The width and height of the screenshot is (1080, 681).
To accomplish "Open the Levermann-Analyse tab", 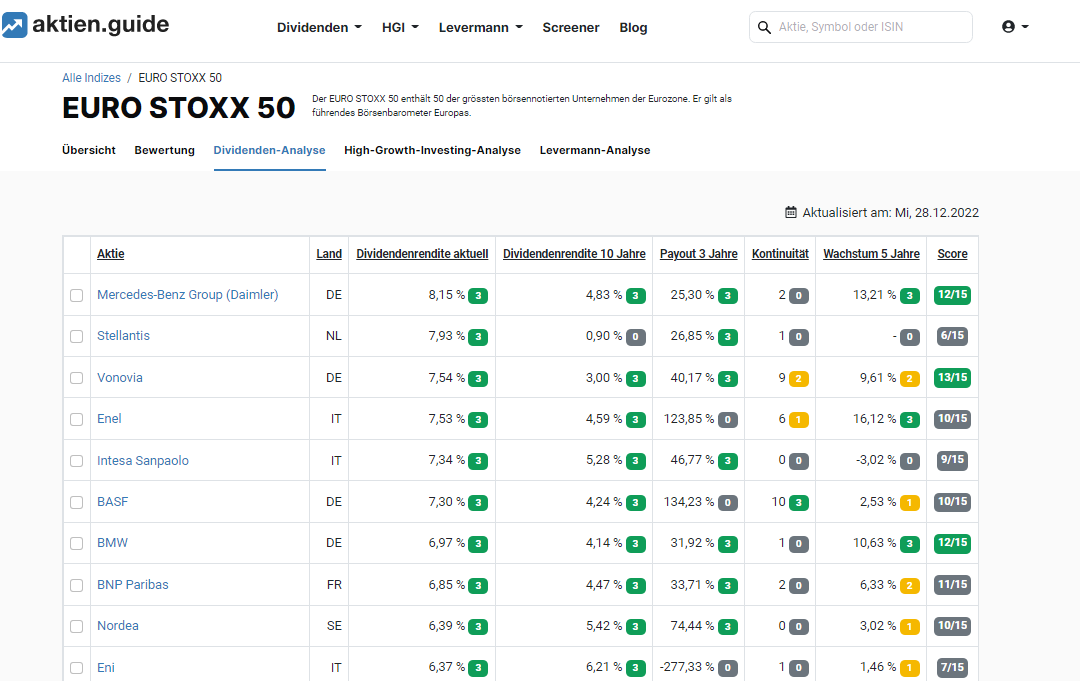I will (x=595, y=150).
